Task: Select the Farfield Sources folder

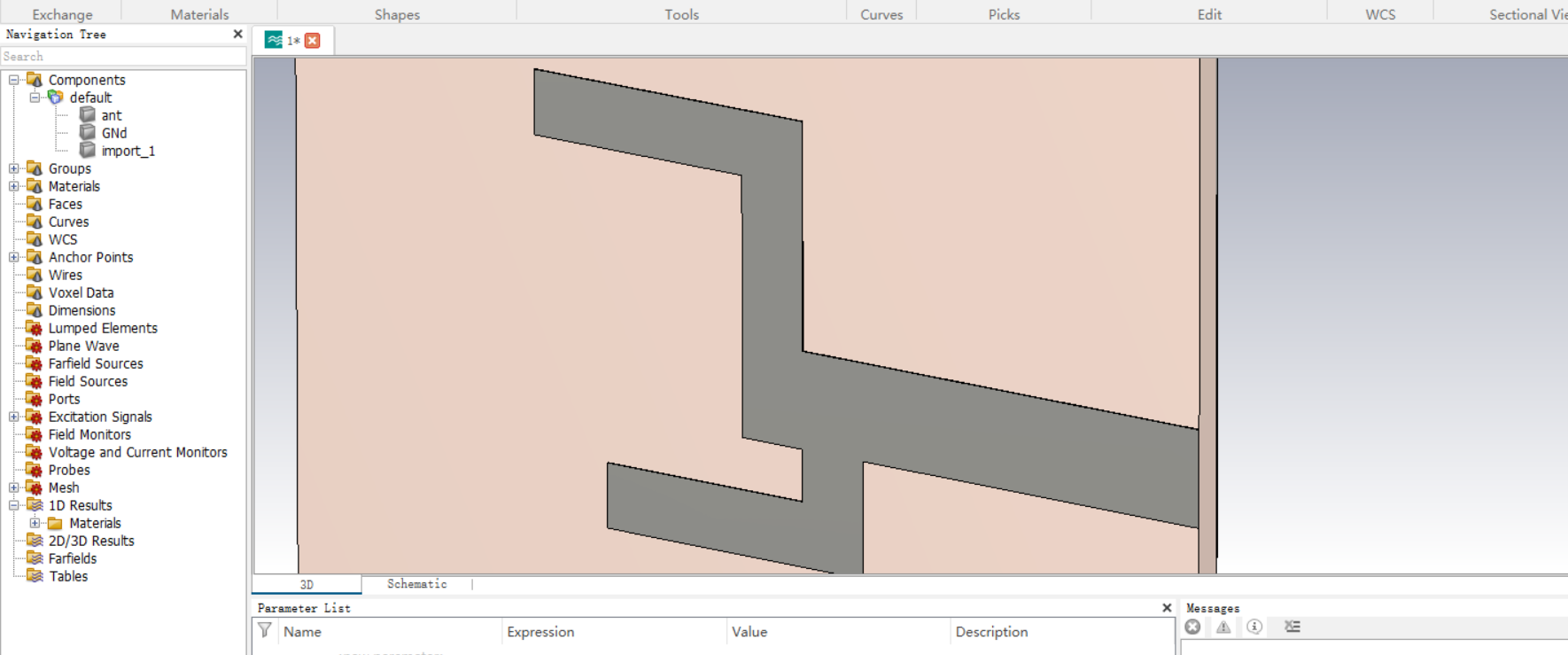Action: (x=96, y=363)
